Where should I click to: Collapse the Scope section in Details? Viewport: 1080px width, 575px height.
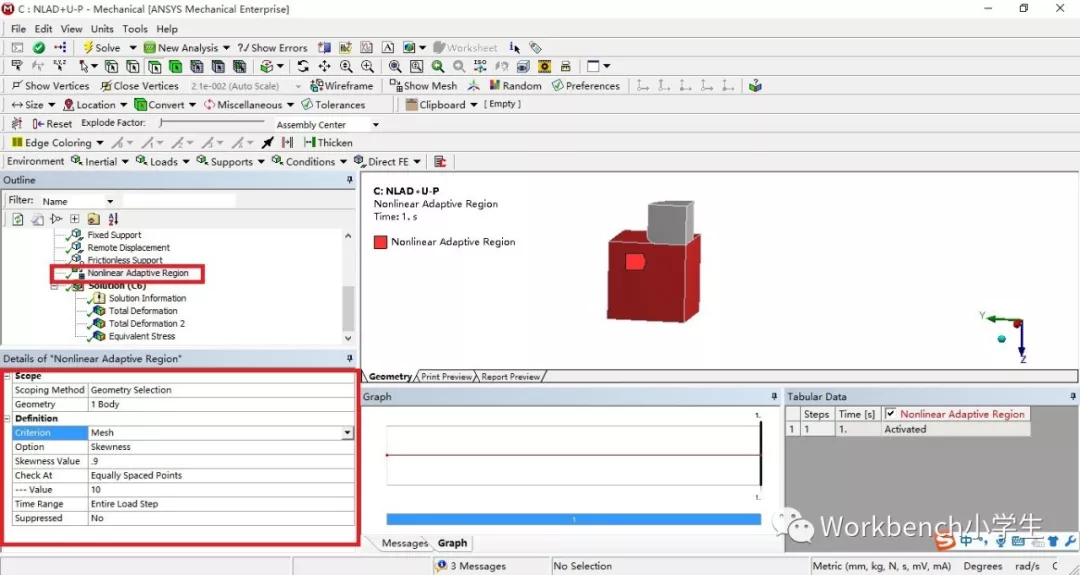tap(8, 376)
